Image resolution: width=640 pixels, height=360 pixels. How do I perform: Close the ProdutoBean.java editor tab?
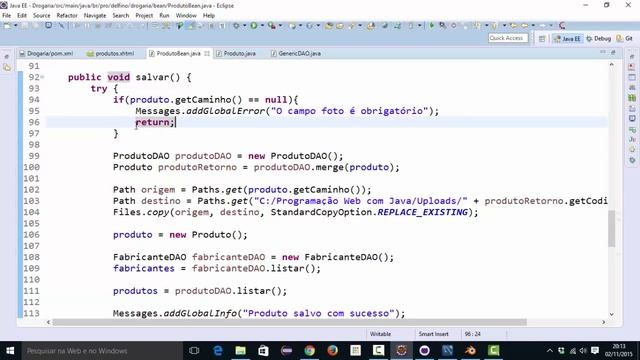(x=207, y=53)
